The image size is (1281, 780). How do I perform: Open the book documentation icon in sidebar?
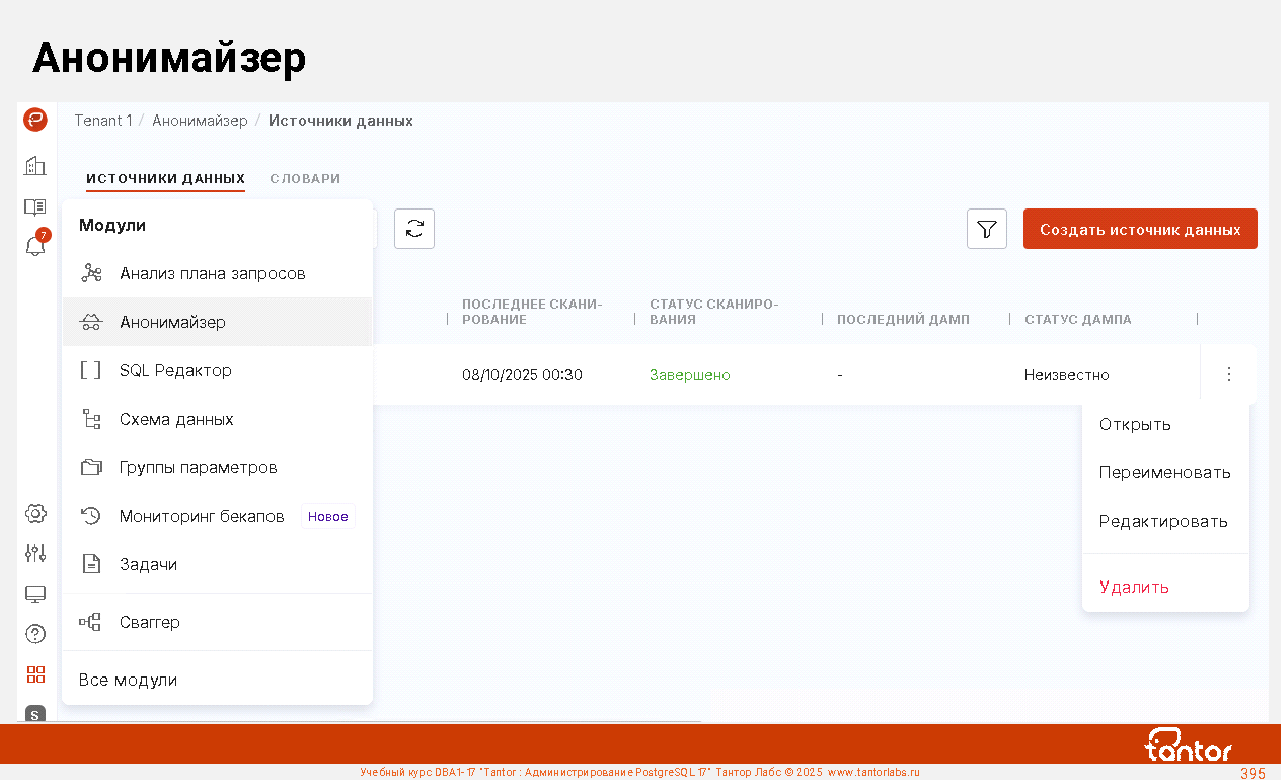point(36,207)
